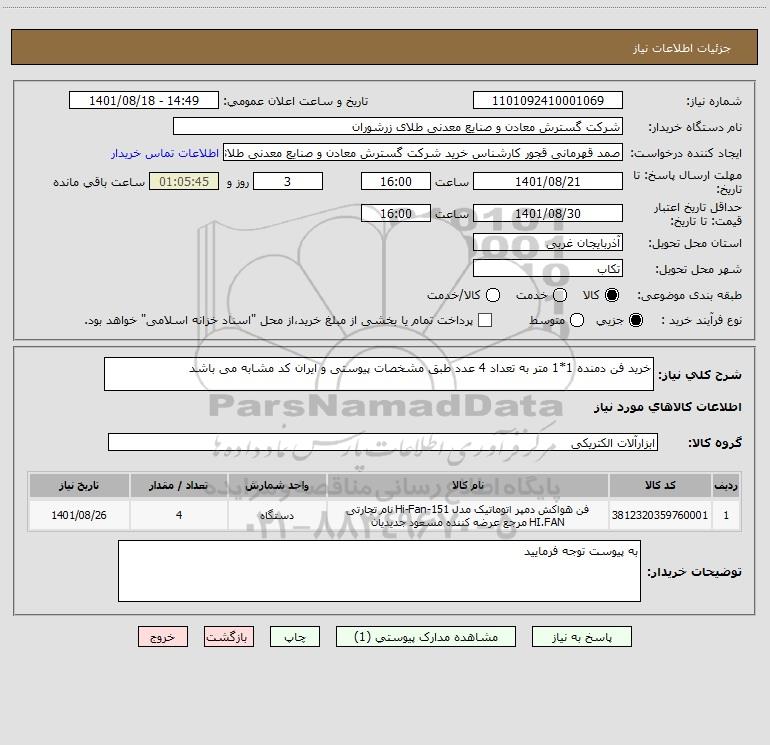Click the اطلاعات کالاهای مورد نیاز section heading
The image size is (770, 745).
(668, 407)
